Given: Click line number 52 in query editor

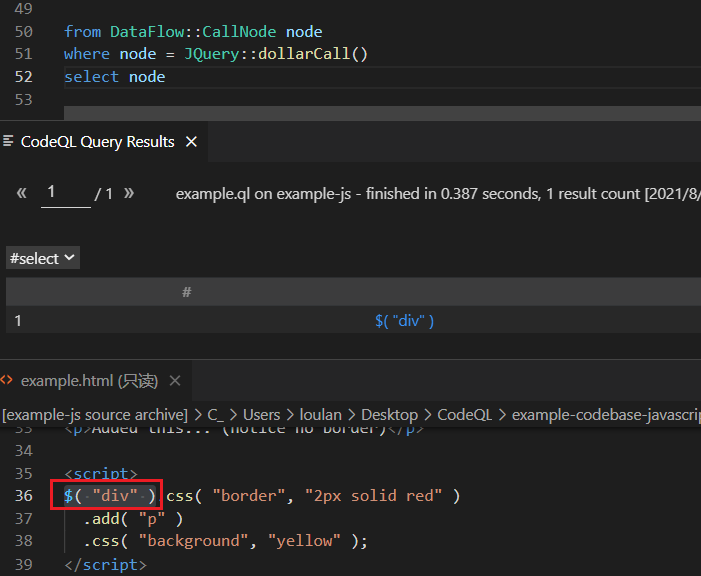Looking at the screenshot, I should (24, 76).
